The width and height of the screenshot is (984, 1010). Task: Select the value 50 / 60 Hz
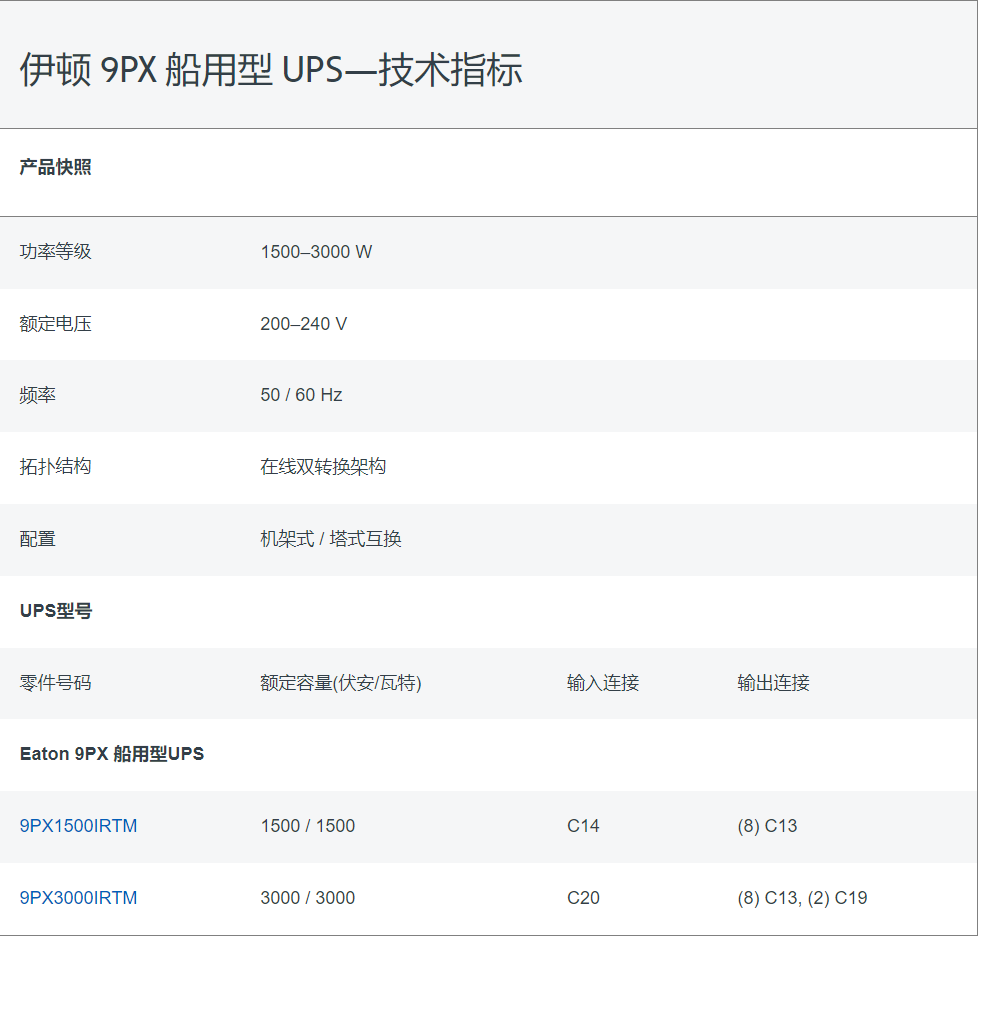[x=301, y=395]
